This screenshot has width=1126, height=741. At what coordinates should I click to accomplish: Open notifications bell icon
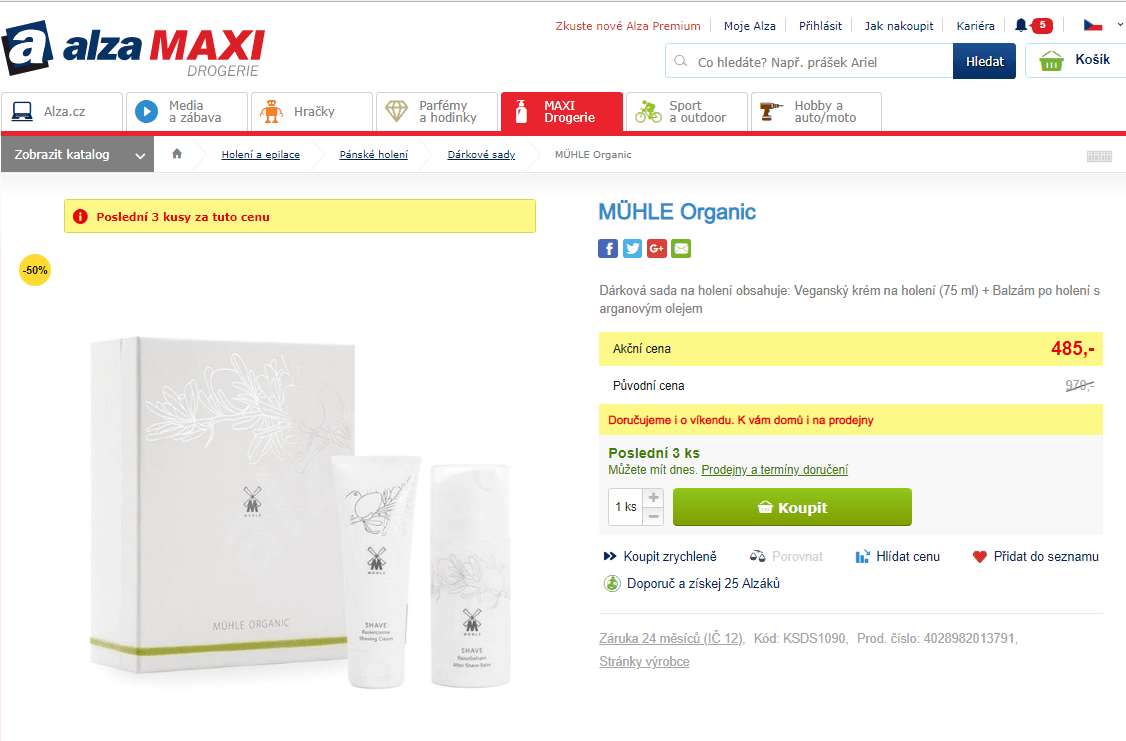[x=1020, y=26]
